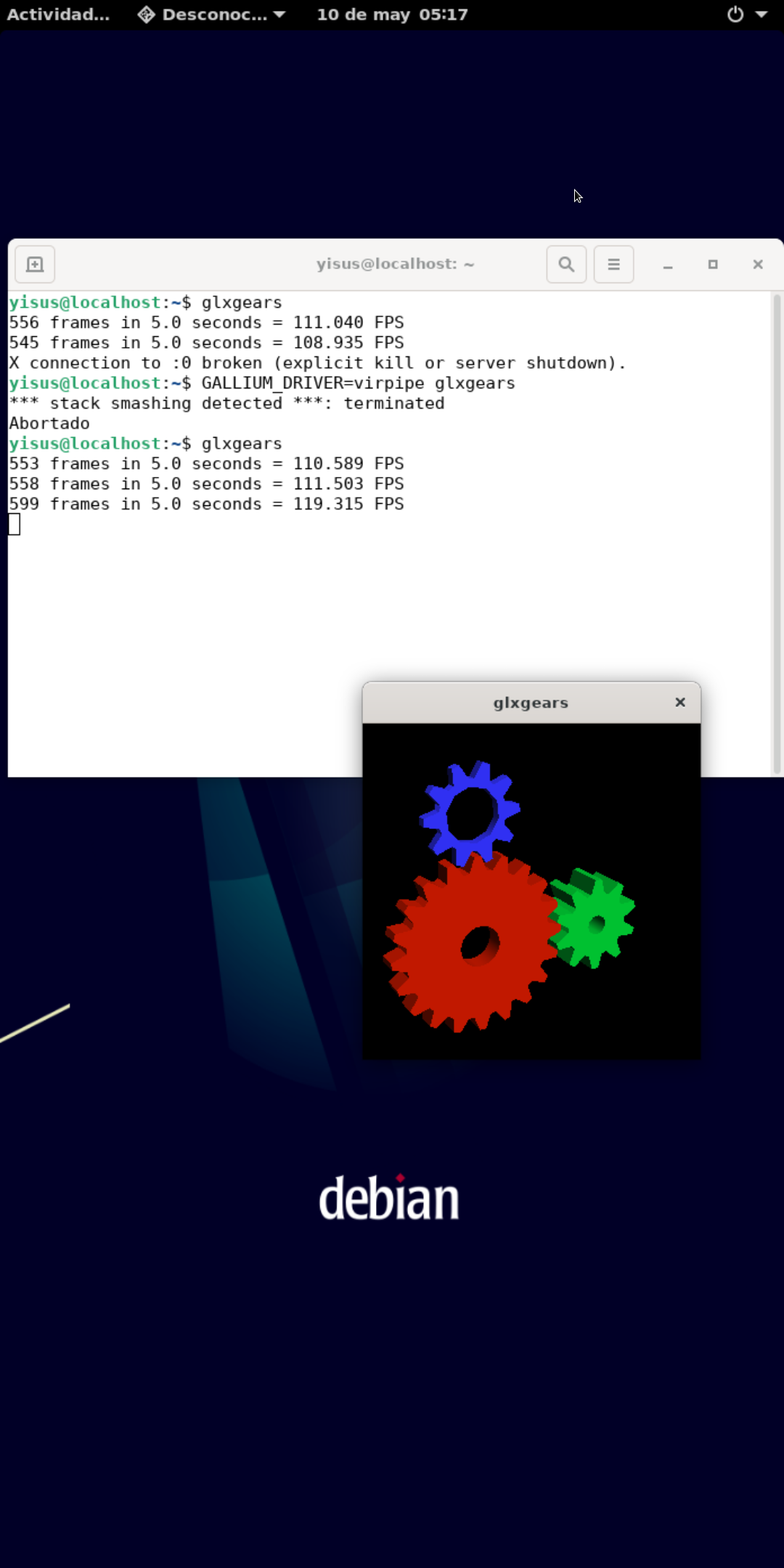Open the date and time calendar menu
This screenshot has width=784, height=1568.
tap(392, 15)
